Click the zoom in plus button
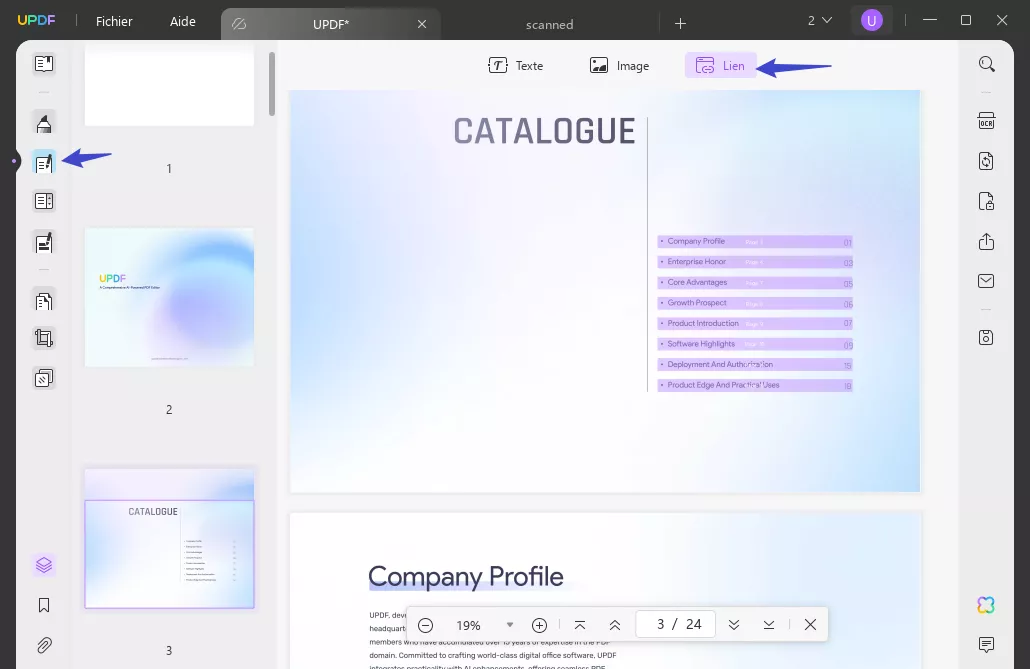Image resolution: width=1030 pixels, height=669 pixels. (539, 625)
